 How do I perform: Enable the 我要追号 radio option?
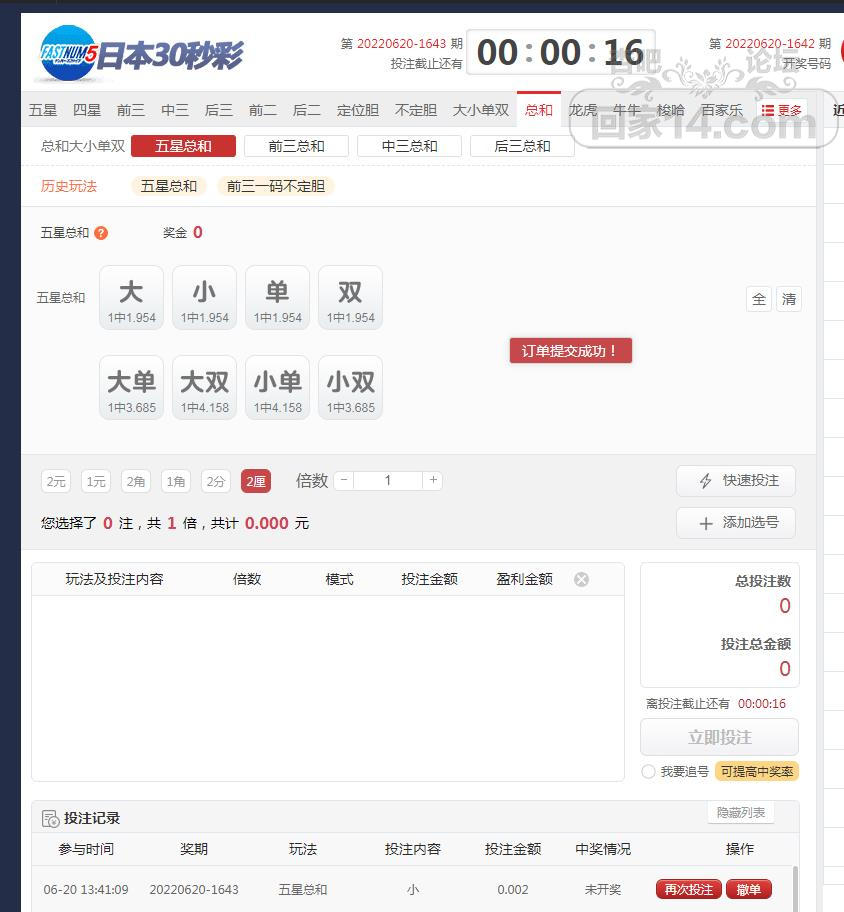point(649,772)
